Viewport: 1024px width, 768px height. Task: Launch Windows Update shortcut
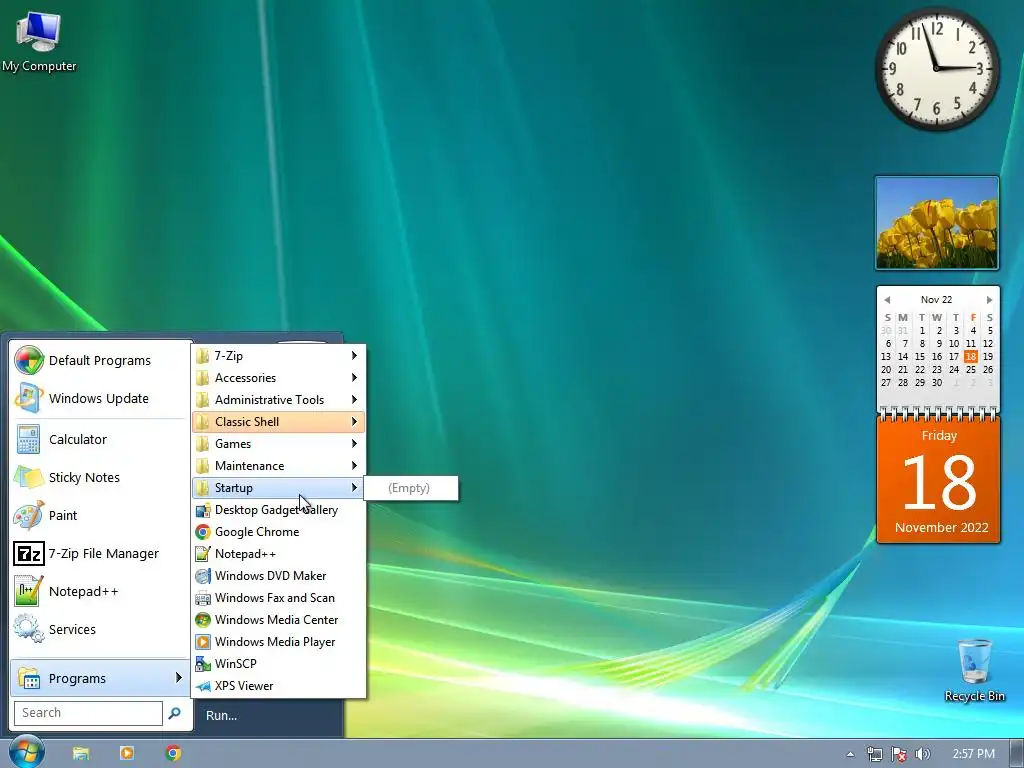(99, 398)
